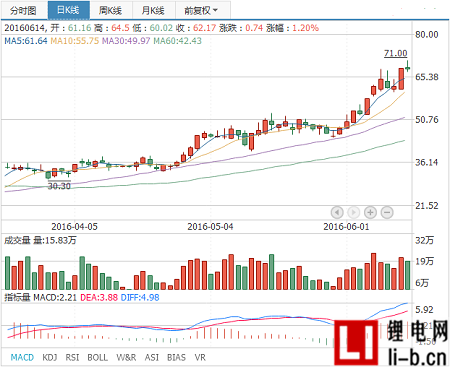Select the 日K线 tab

pyautogui.click(x=69, y=10)
